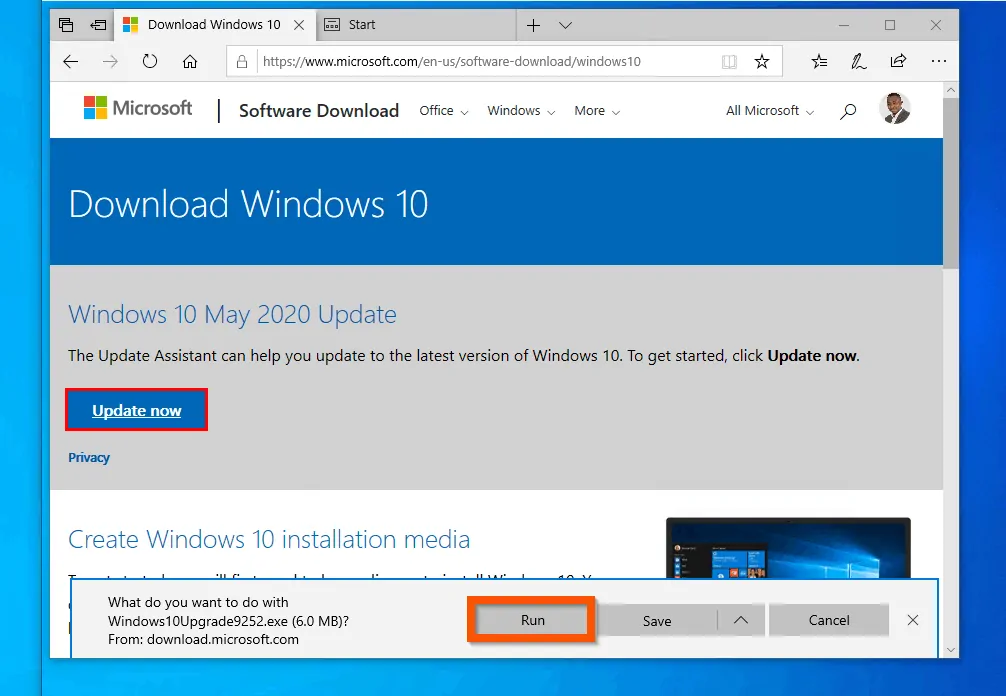Image resolution: width=1006 pixels, height=696 pixels.
Task: Add this page to favorites with the star
Action: pos(762,62)
